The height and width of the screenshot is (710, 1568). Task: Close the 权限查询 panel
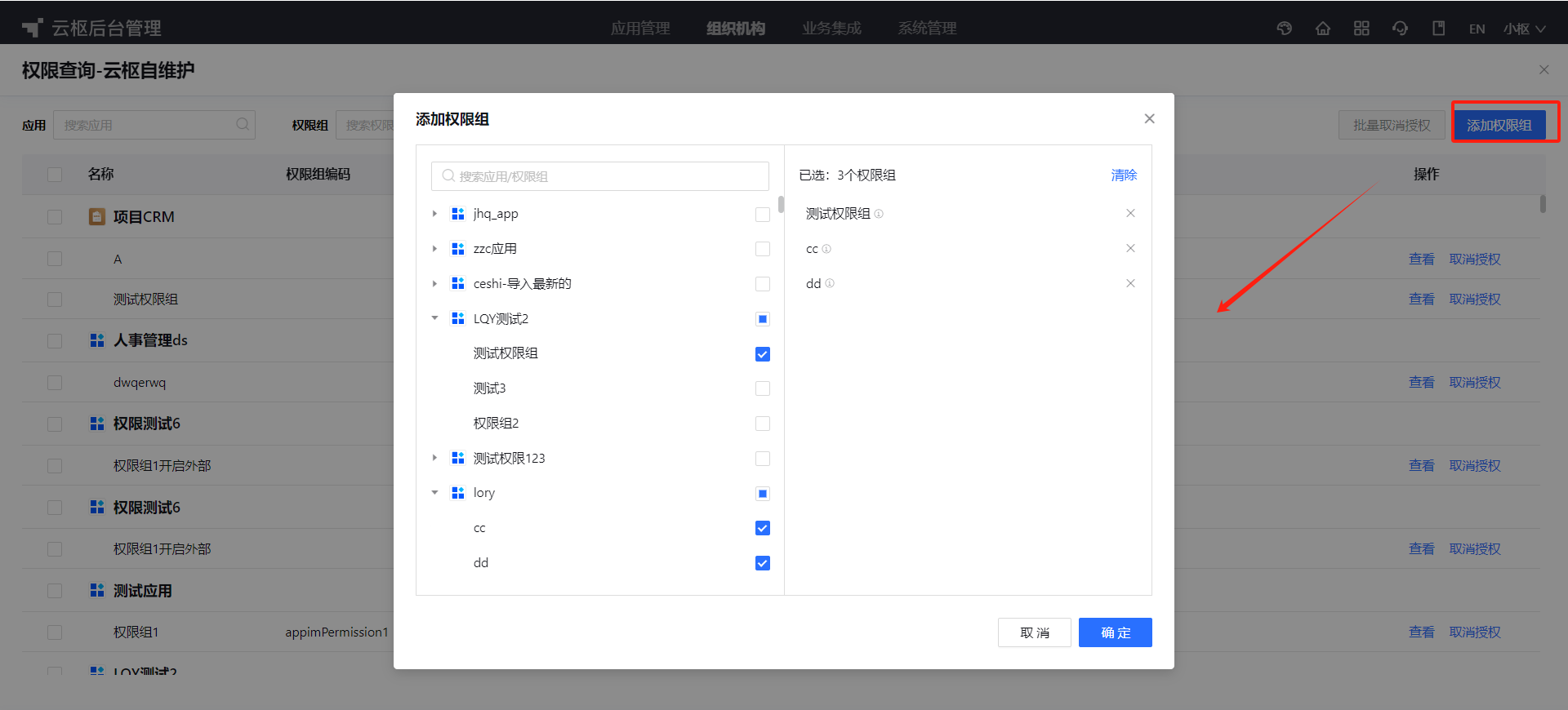(1543, 70)
